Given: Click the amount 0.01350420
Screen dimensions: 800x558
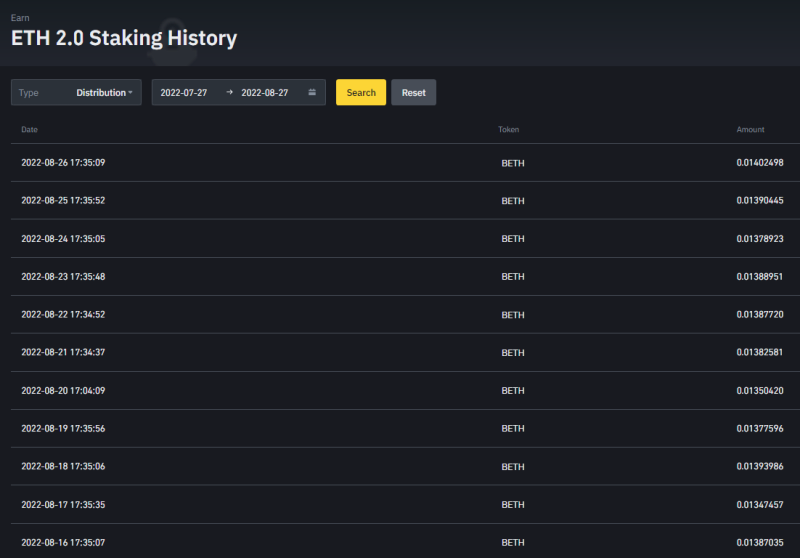Looking at the screenshot, I should tap(760, 391).
